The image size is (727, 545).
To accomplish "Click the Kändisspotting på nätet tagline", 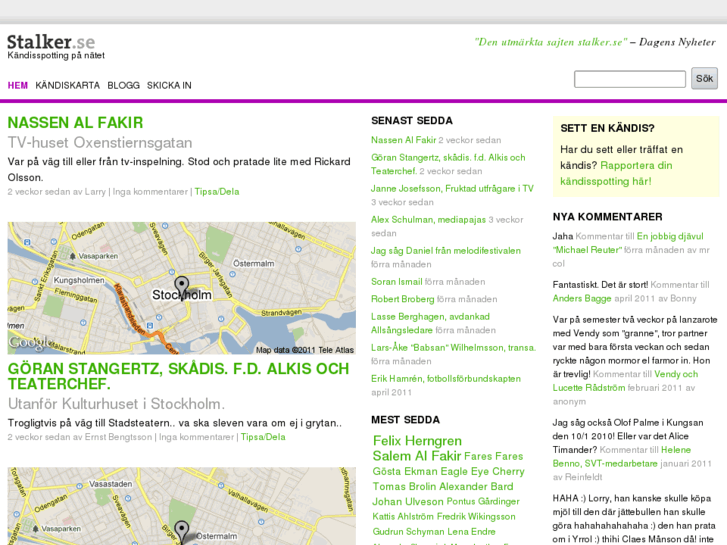I will pos(56,56).
